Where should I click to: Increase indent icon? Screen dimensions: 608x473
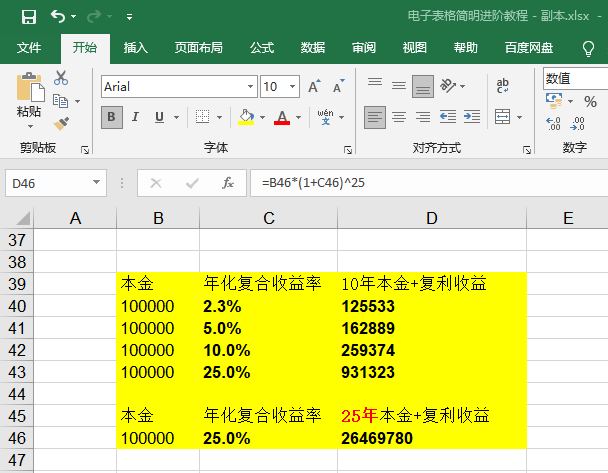[x=472, y=117]
